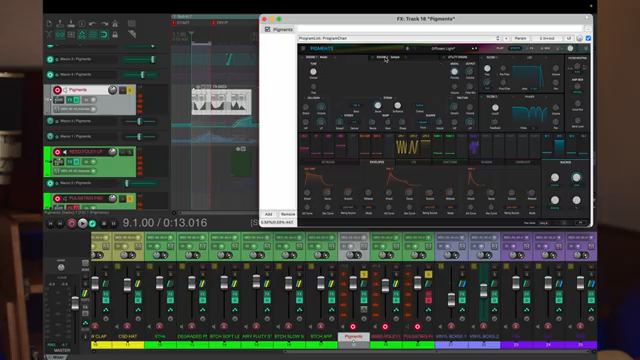
Task: Open the MIDI All channels dropdown on Pigments track
Action: pos(76,109)
